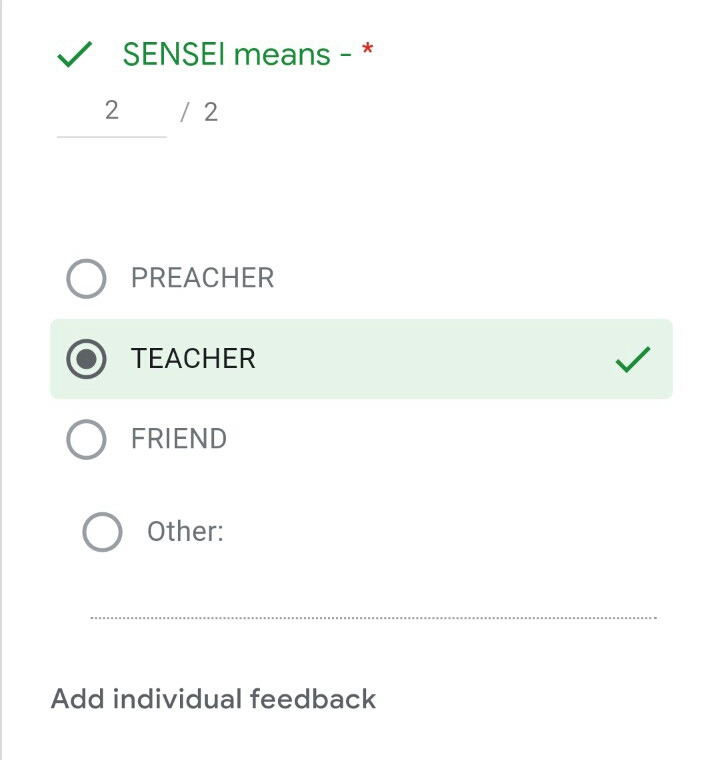Click the red required asterisk
The image size is (720, 760).
367,53
